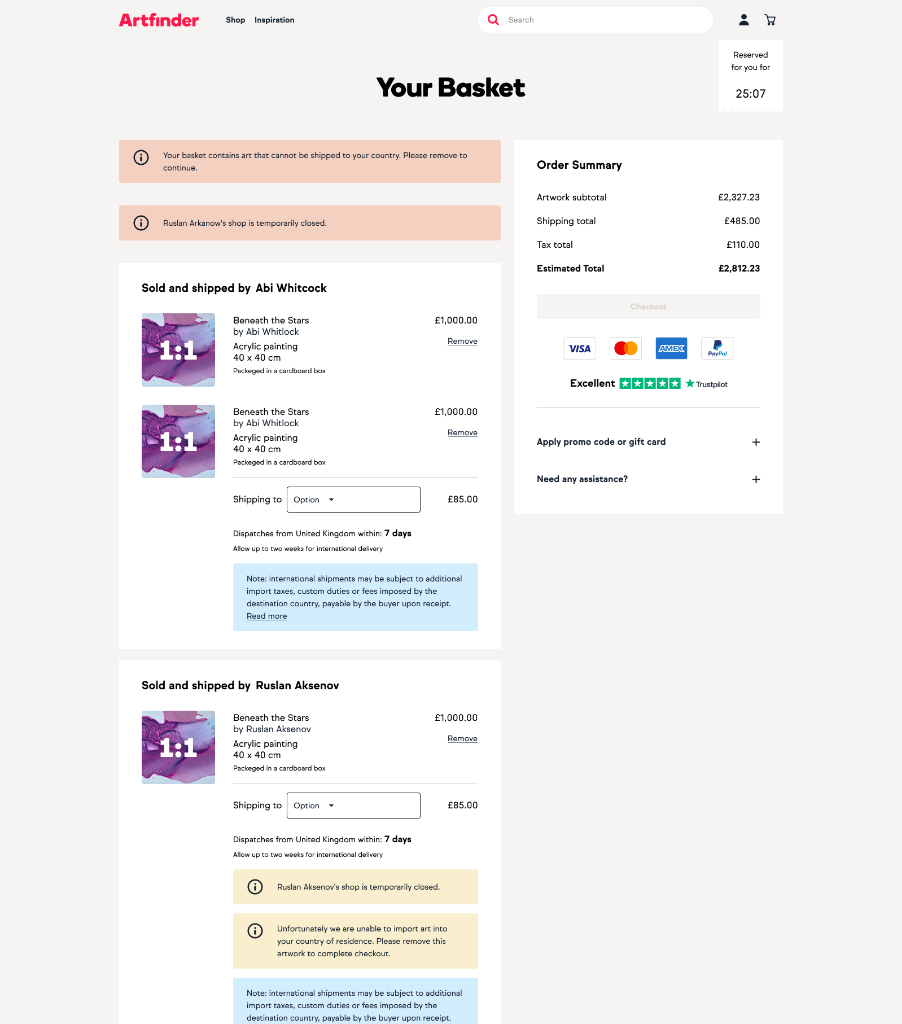The width and height of the screenshot is (902, 1024).
Task: Open the Inspiration menu
Action: 274,20
